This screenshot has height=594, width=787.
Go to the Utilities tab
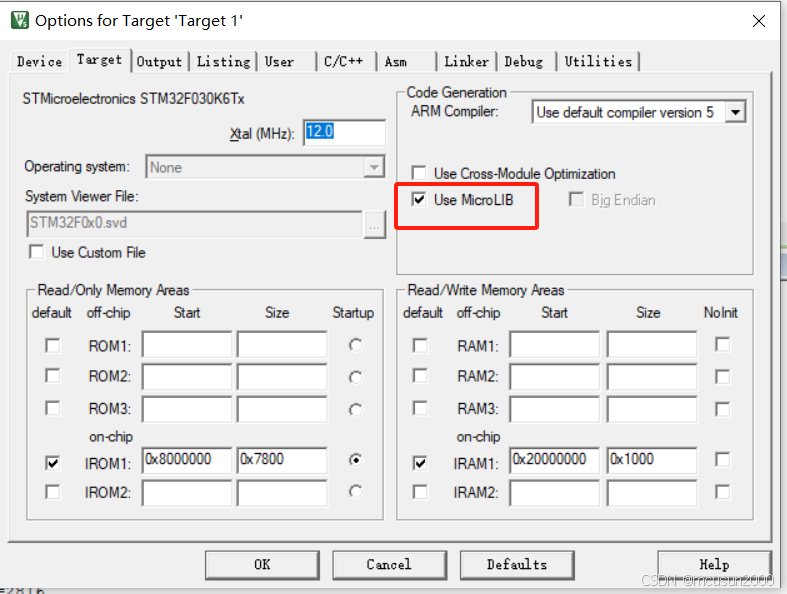(x=598, y=62)
